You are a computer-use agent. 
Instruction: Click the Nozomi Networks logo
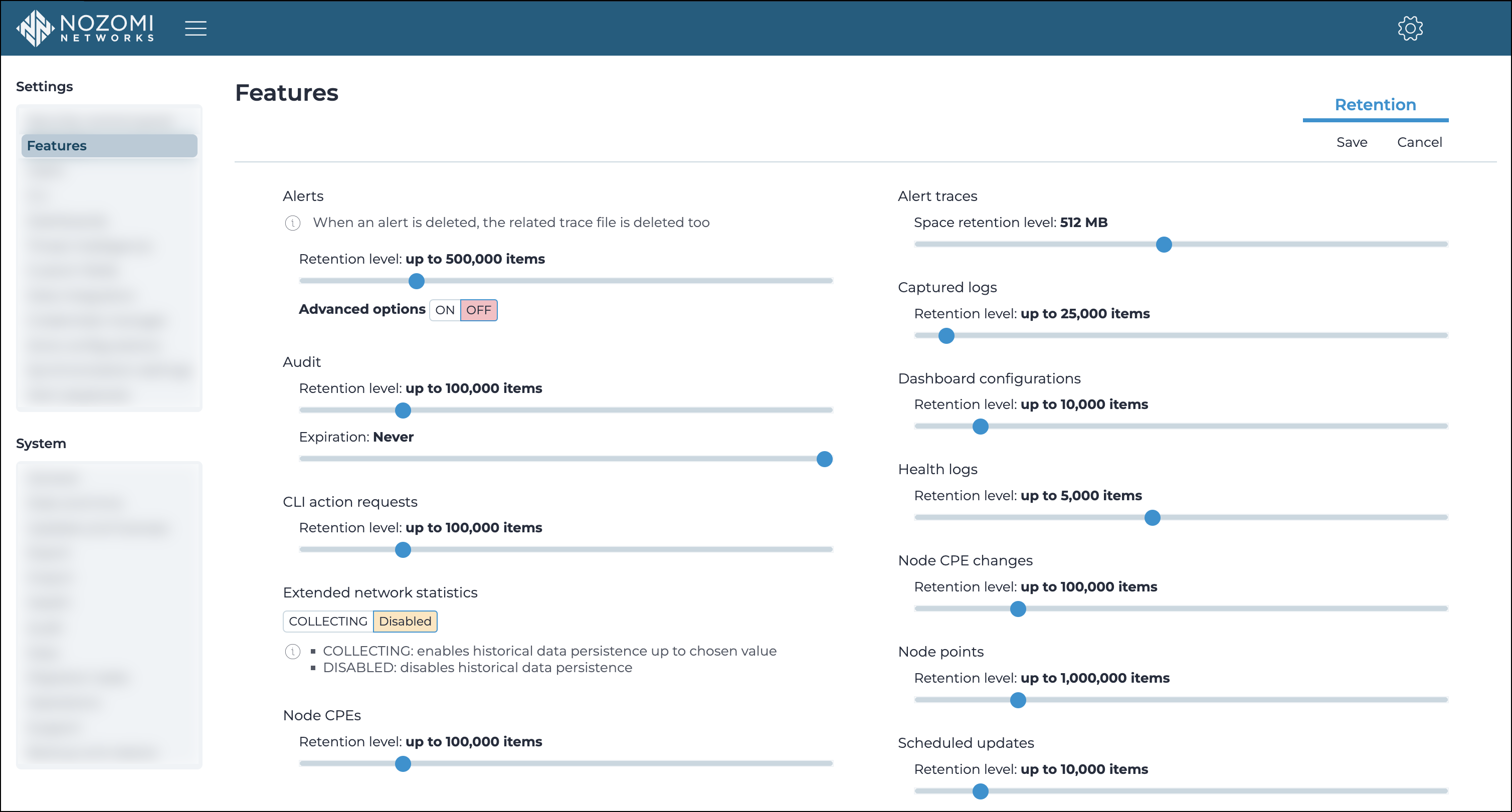(x=86, y=28)
